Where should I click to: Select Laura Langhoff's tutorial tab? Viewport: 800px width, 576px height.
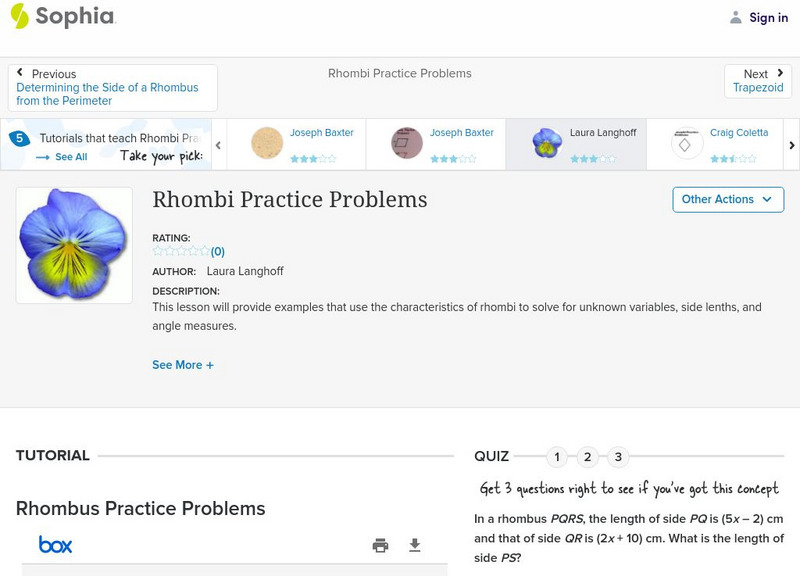point(575,144)
